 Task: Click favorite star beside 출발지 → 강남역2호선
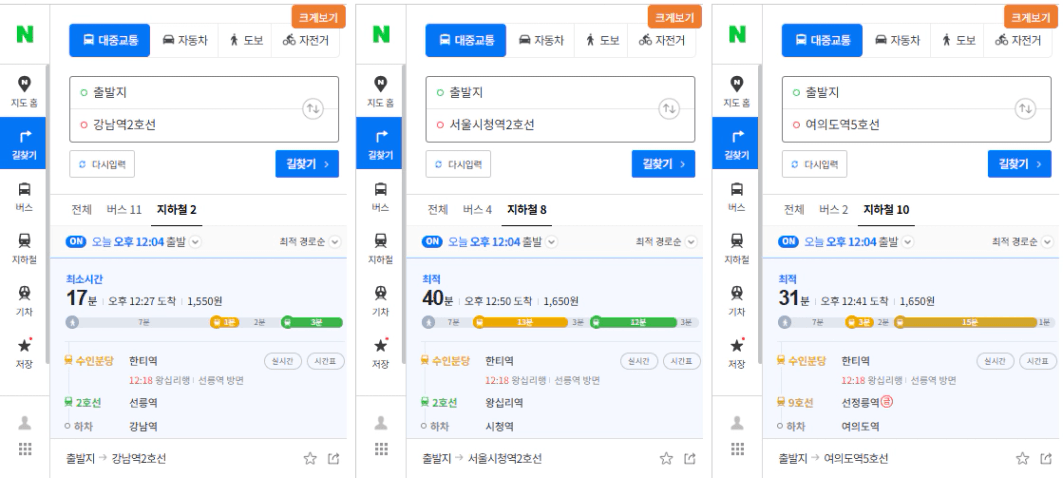(310, 458)
